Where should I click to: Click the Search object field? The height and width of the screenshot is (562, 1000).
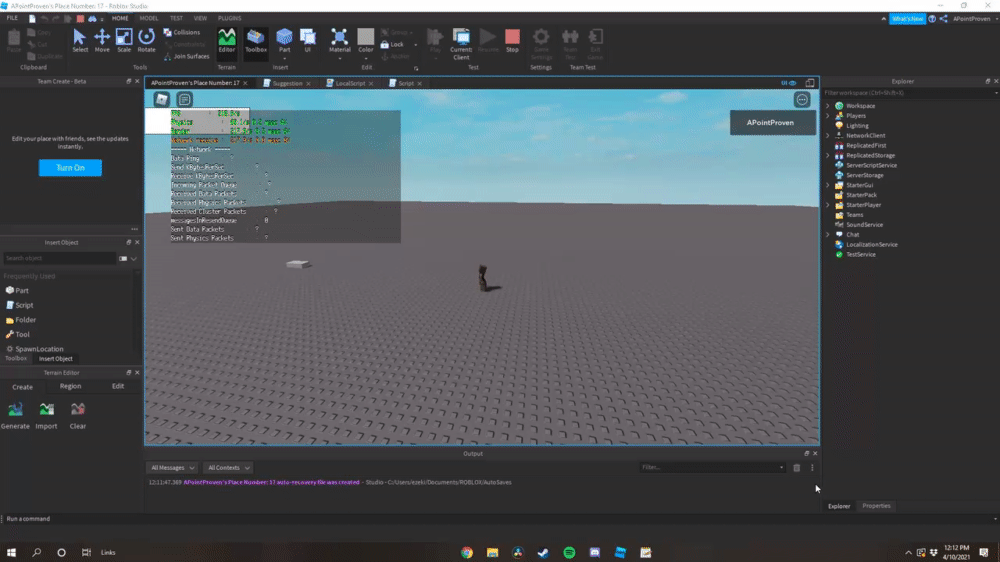click(59, 258)
